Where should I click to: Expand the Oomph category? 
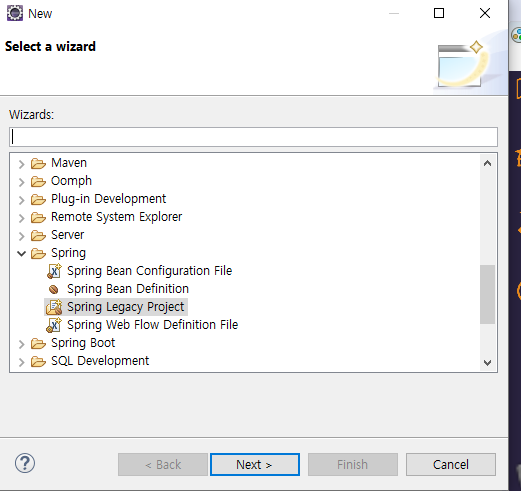[x=22, y=182]
